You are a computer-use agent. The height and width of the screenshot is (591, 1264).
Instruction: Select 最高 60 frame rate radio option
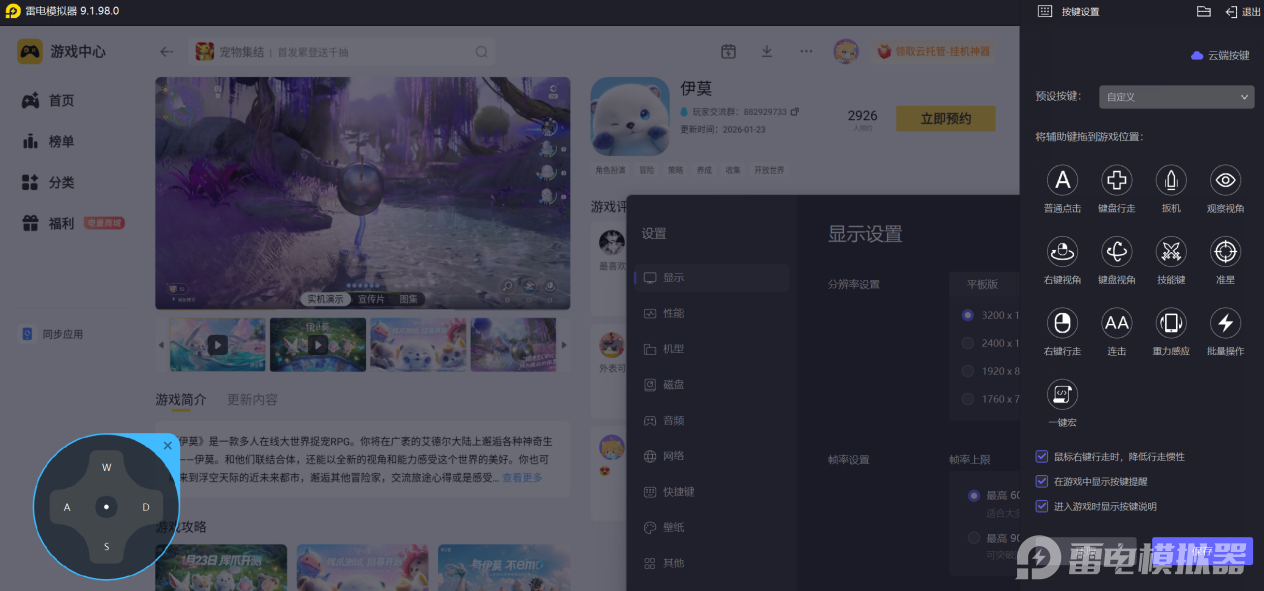point(974,496)
